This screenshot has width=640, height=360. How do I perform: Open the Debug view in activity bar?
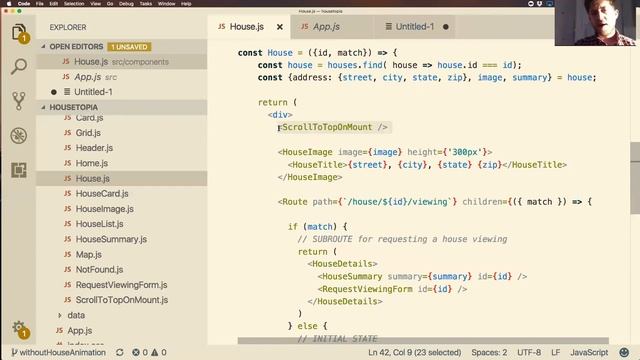(x=19, y=136)
